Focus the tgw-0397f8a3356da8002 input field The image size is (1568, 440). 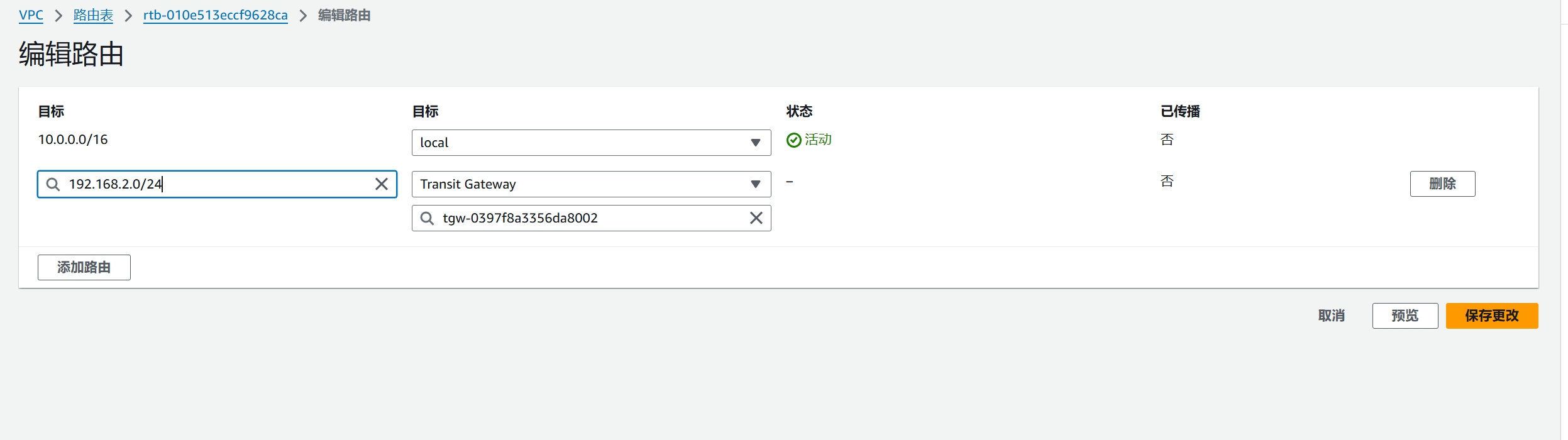point(591,218)
